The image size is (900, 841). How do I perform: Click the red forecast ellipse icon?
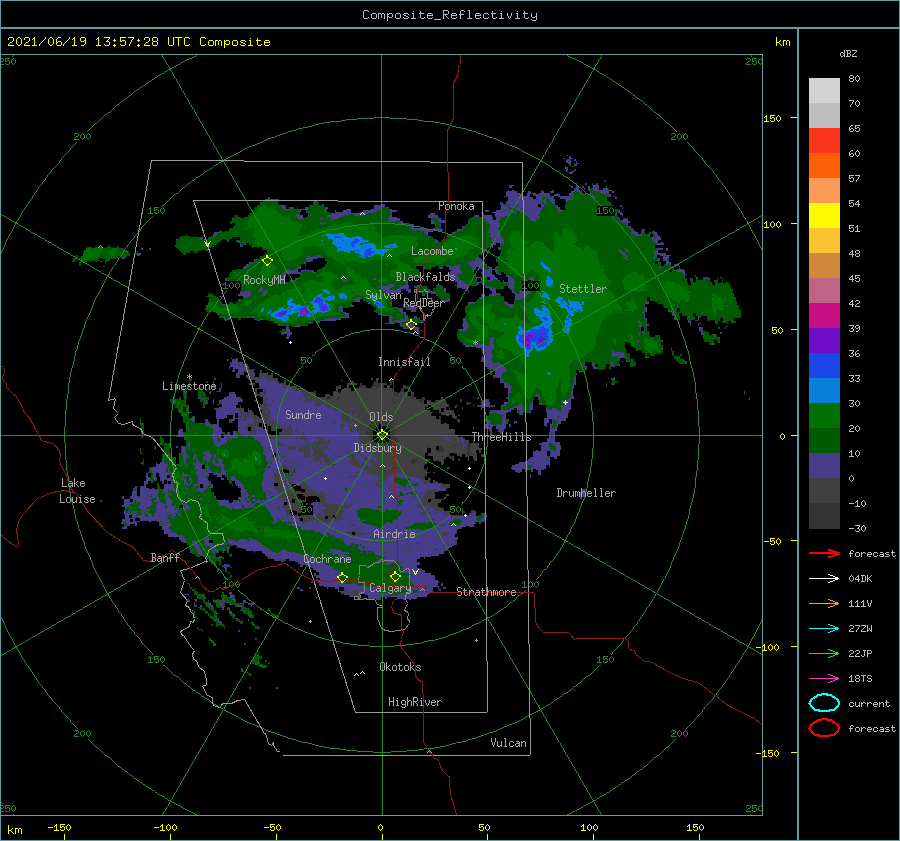pyautogui.click(x=824, y=728)
